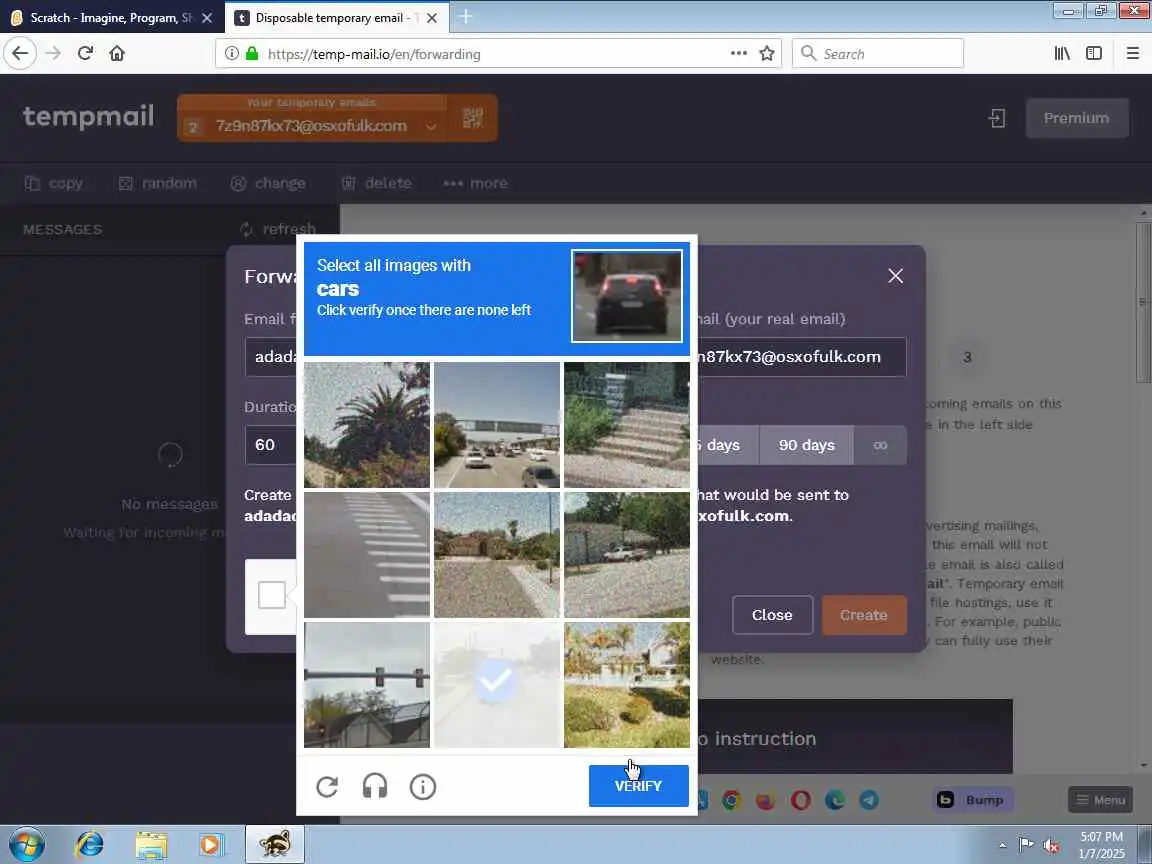This screenshot has height=864, width=1152.
Task: Select the Disposable temporary email tab
Action: [x=336, y=18]
